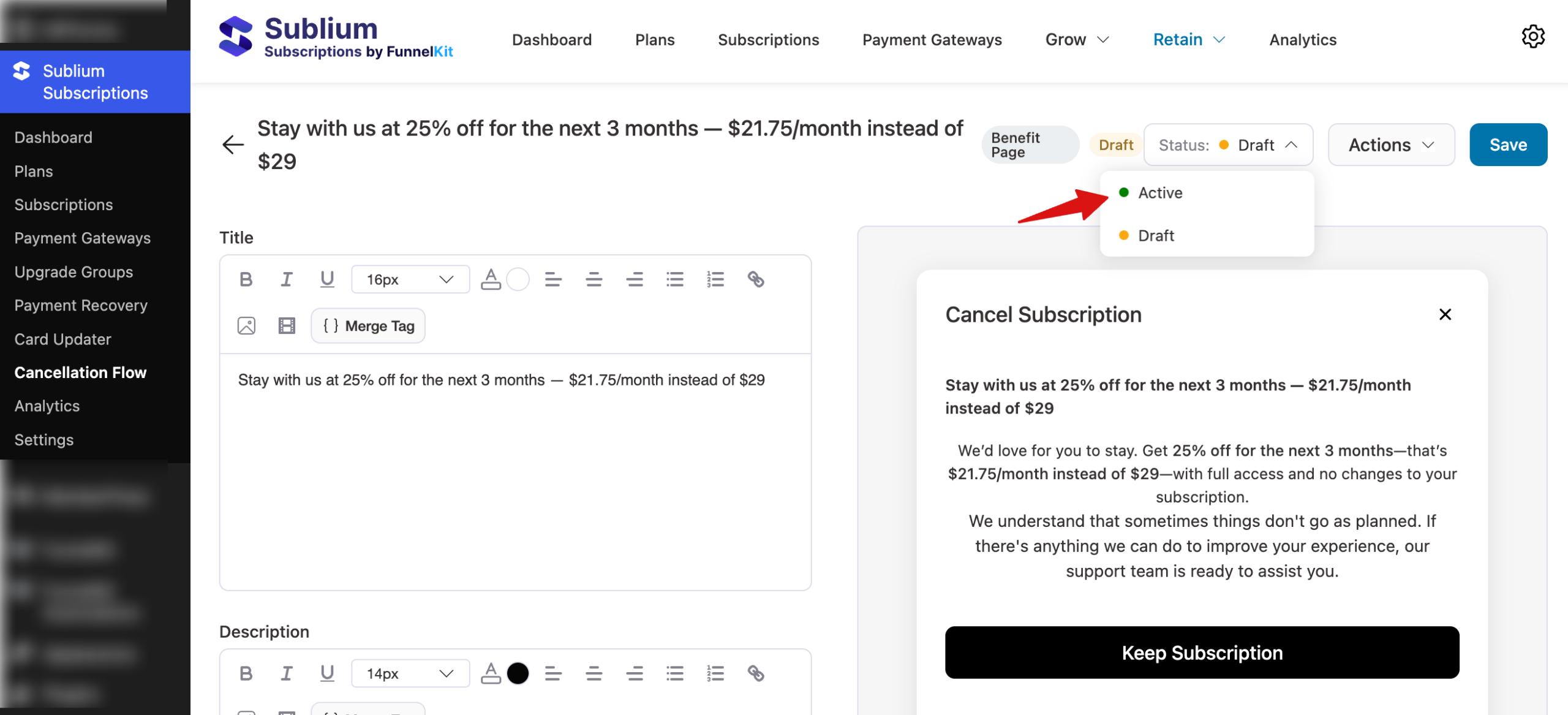Click the Keep Subscription button
The width and height of the screenshot is (1568, 715).
click(1202, 652)
